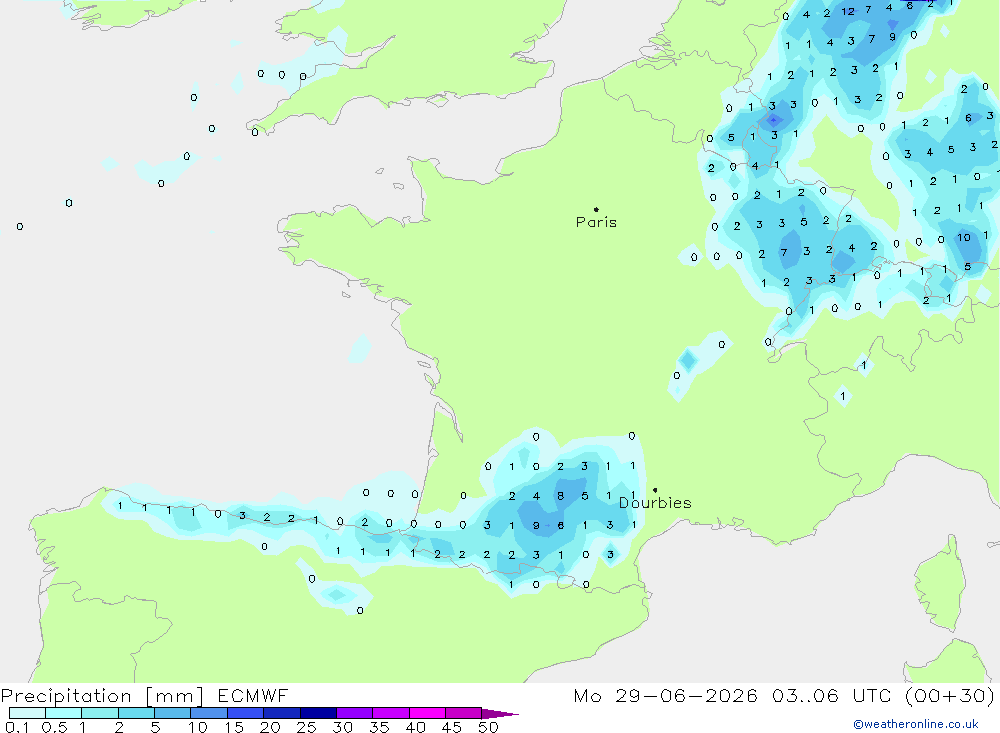Click the '(00+30)' forecast offset text
Screen dimensions: 1000x733
949,695
